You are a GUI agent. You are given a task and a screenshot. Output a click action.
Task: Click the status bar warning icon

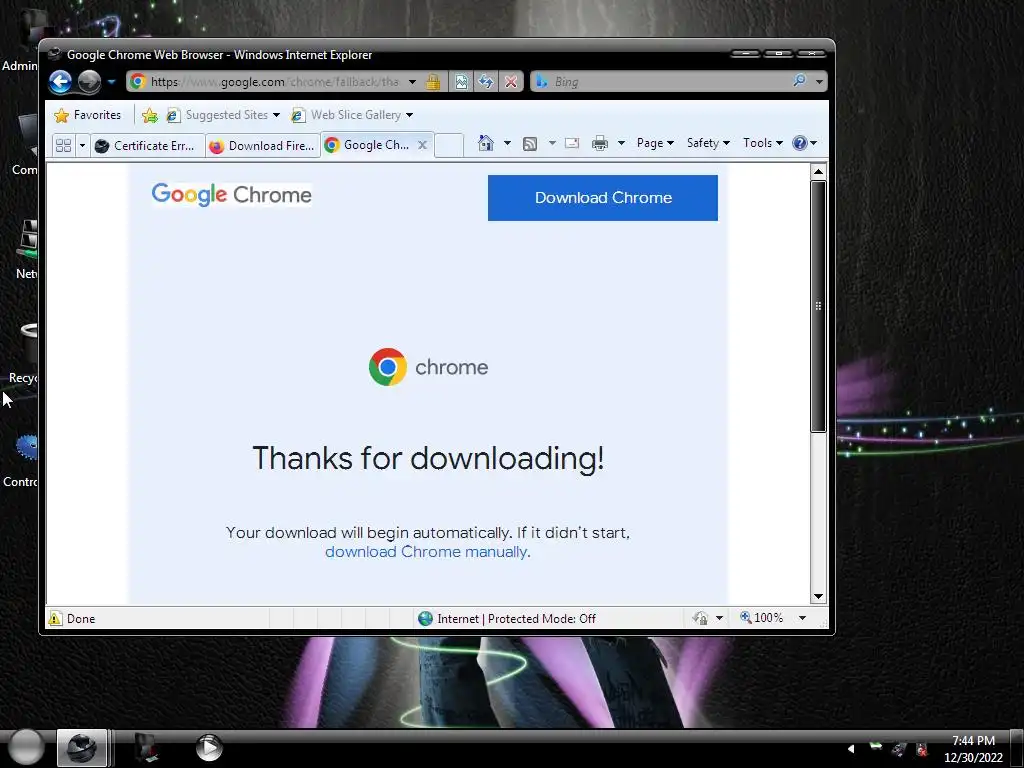(x=56, y=618)
